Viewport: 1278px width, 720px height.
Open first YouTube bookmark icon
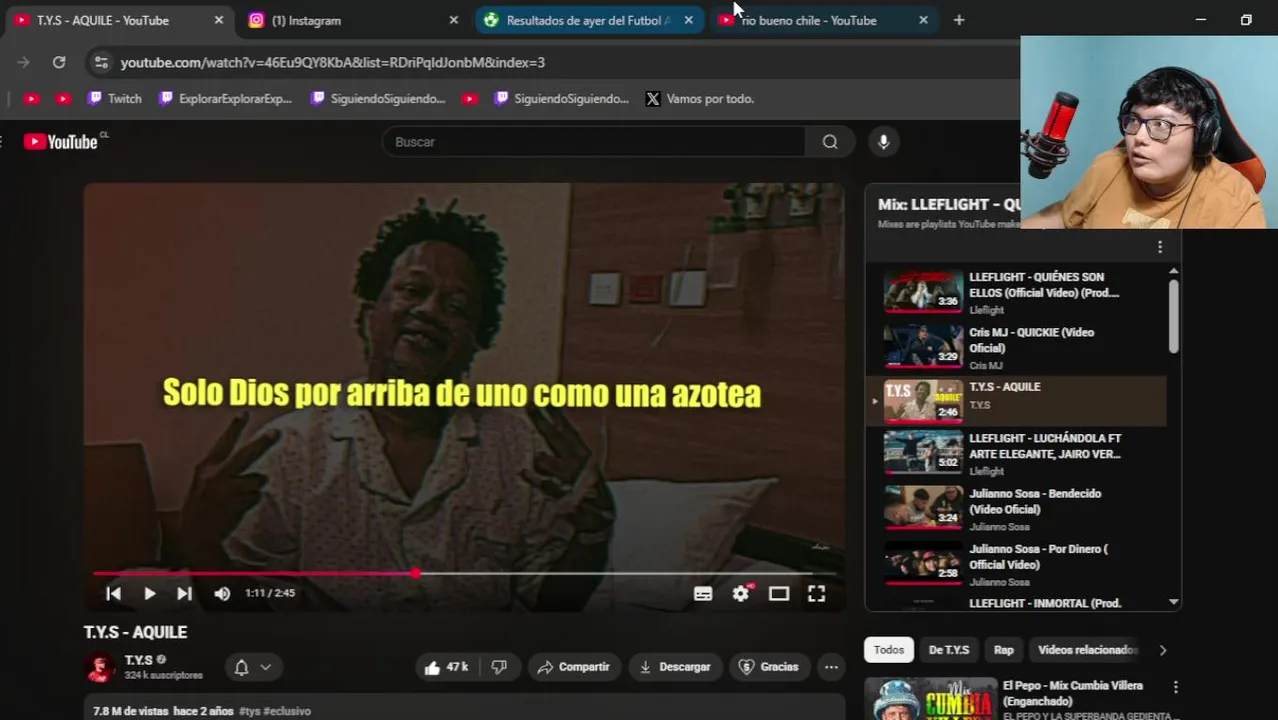(31, 99)
